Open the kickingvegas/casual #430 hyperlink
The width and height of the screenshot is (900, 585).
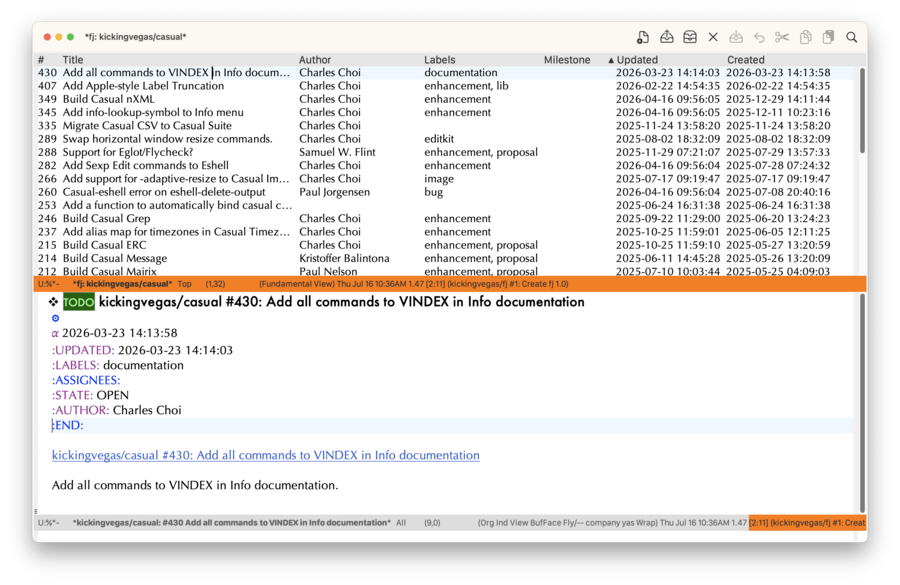click(266, 455)
